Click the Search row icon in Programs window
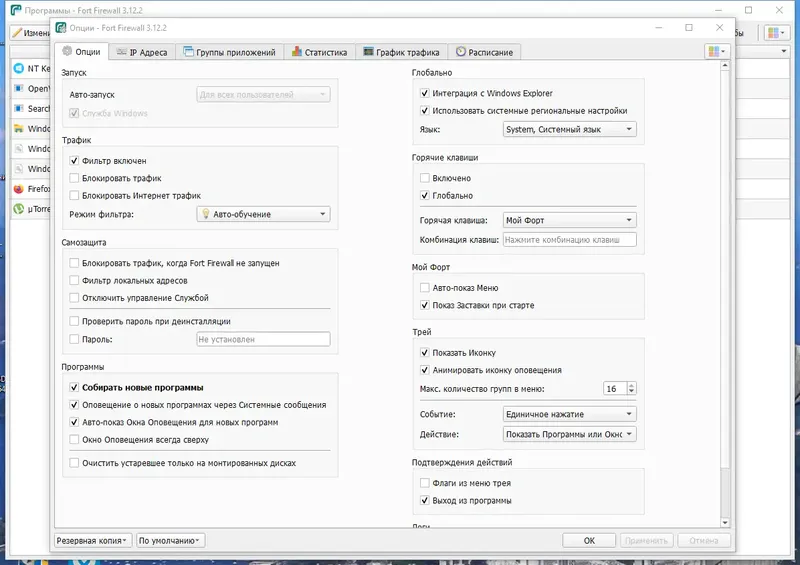Image resolution: width=800 pixels, height=565 pixels. (x=19, y=108)
